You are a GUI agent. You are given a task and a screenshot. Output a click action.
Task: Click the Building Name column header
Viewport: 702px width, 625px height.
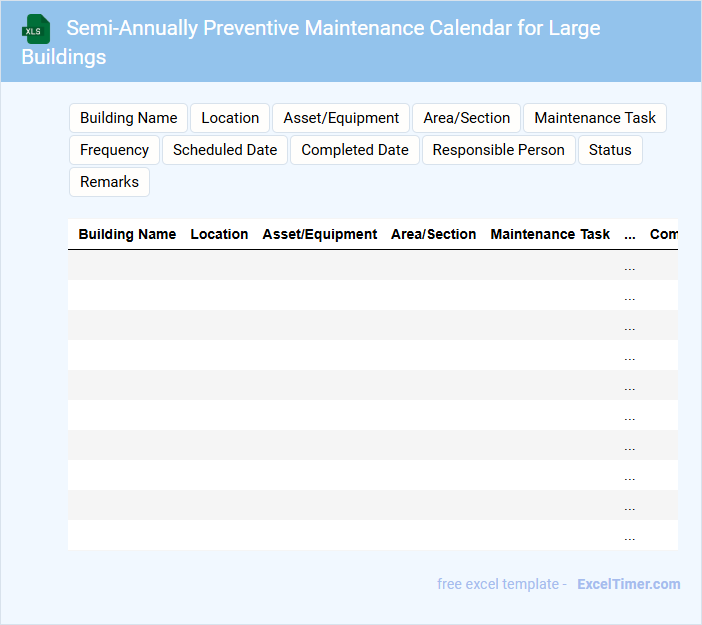(127, 234)
